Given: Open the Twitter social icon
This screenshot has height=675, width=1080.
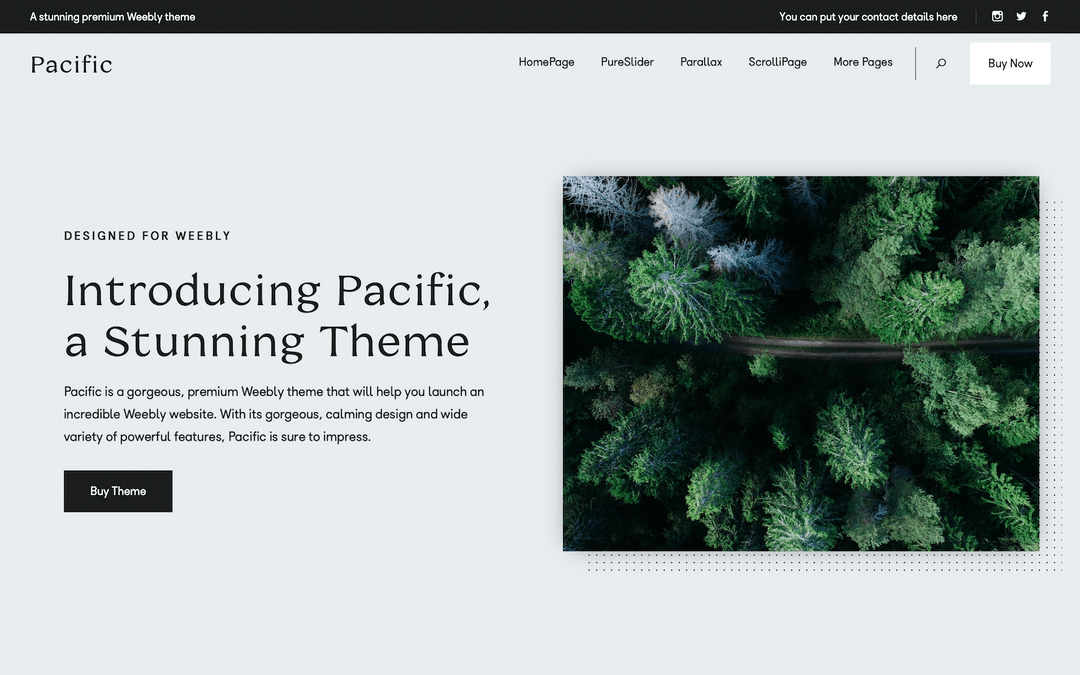Looking at the screenshot, I should 1021,16.
